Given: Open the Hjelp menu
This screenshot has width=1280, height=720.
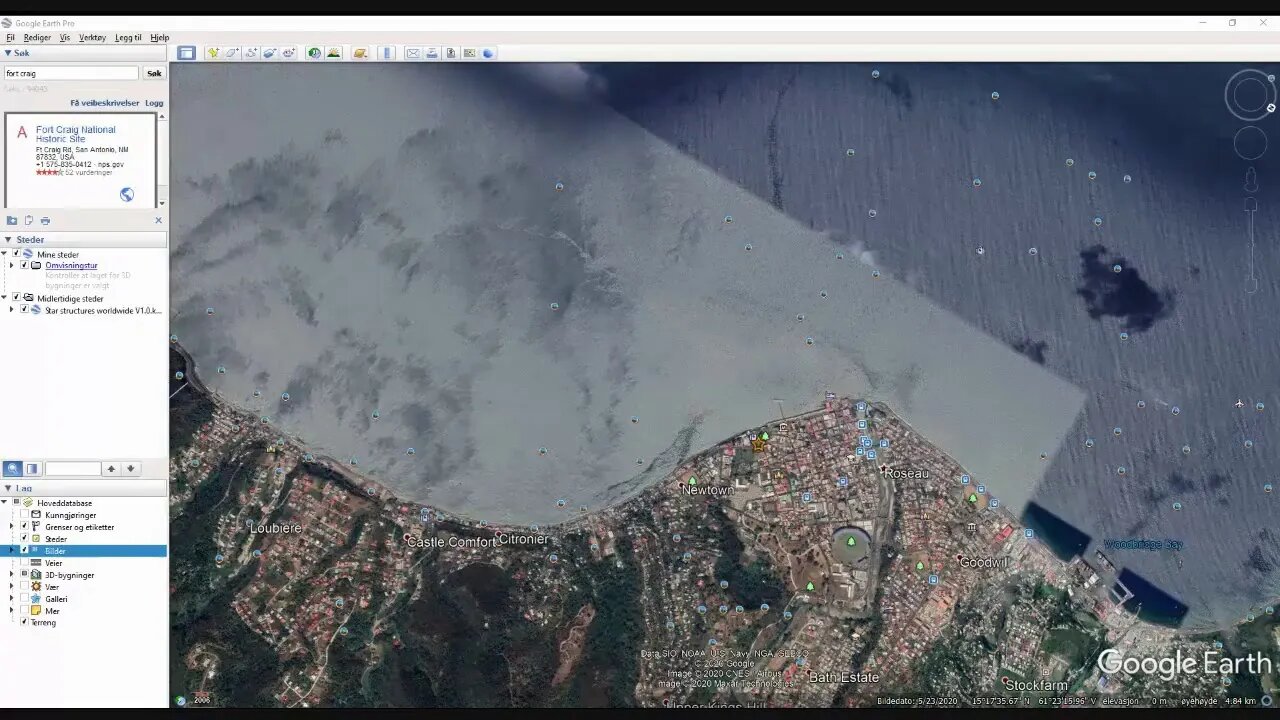Looking at the screenshot, I should (160, 37).
